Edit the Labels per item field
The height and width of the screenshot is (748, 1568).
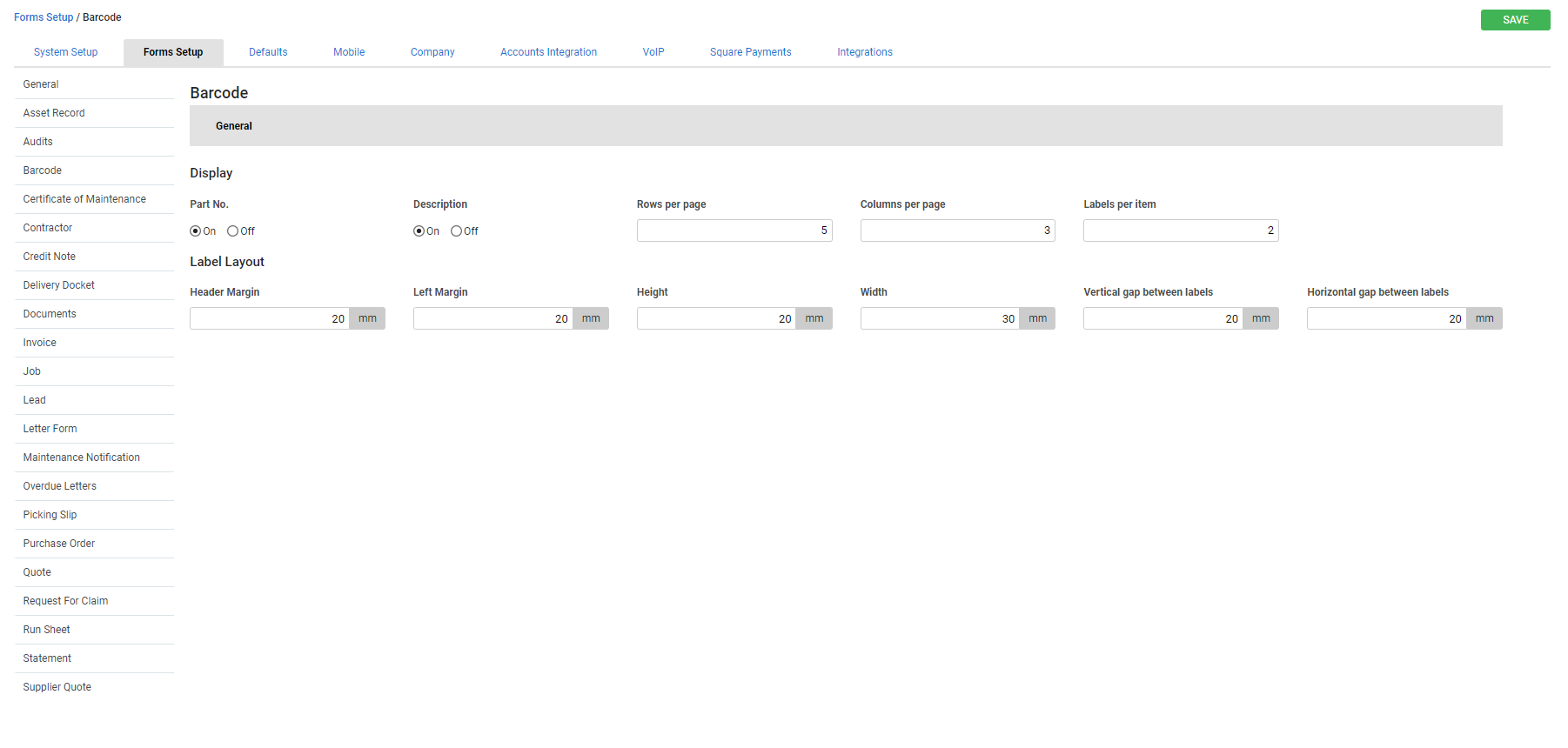tap(1181, 230)
